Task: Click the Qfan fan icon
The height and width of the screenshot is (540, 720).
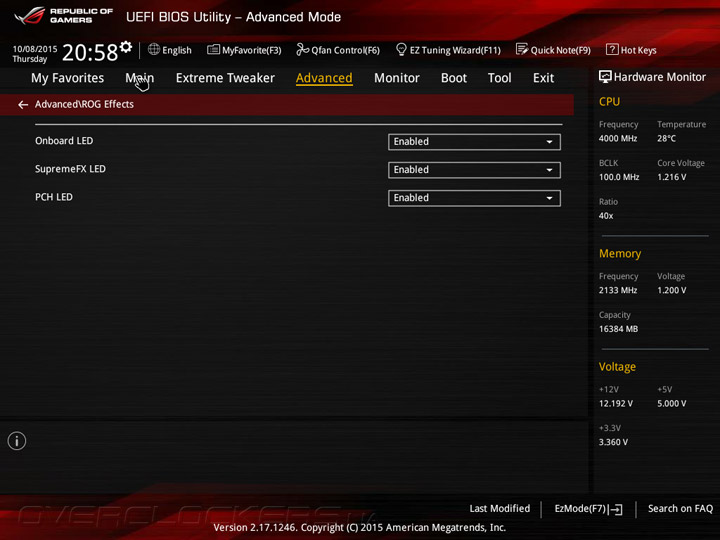Action: pyautogui.click(x=302, y=49)
